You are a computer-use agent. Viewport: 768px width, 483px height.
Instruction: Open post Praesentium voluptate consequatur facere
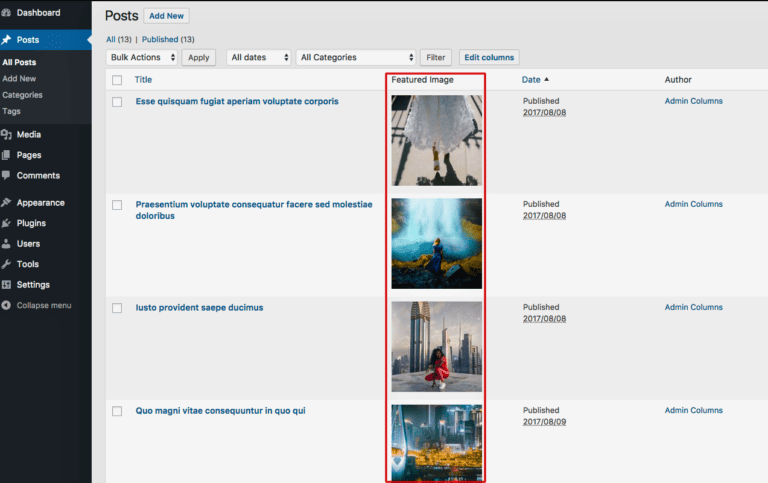pyautogui.click(x=254, y=210)
